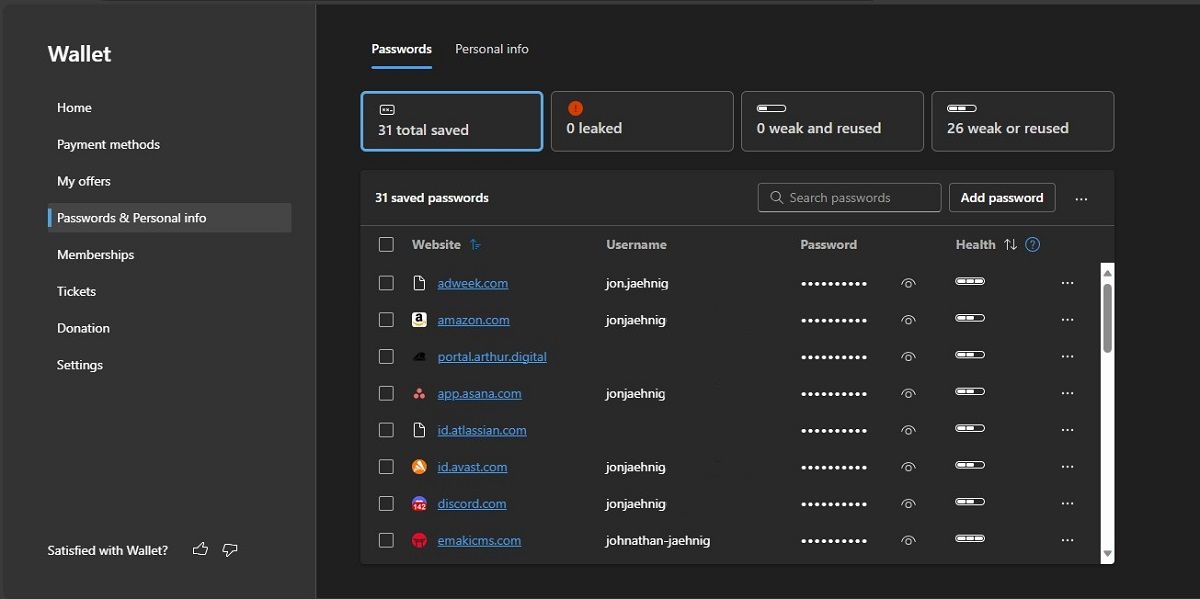Open the more options menu beside Add password
Image resolution: width=1200 pixels, height=599 pixels.
(x=1081, y=197)
